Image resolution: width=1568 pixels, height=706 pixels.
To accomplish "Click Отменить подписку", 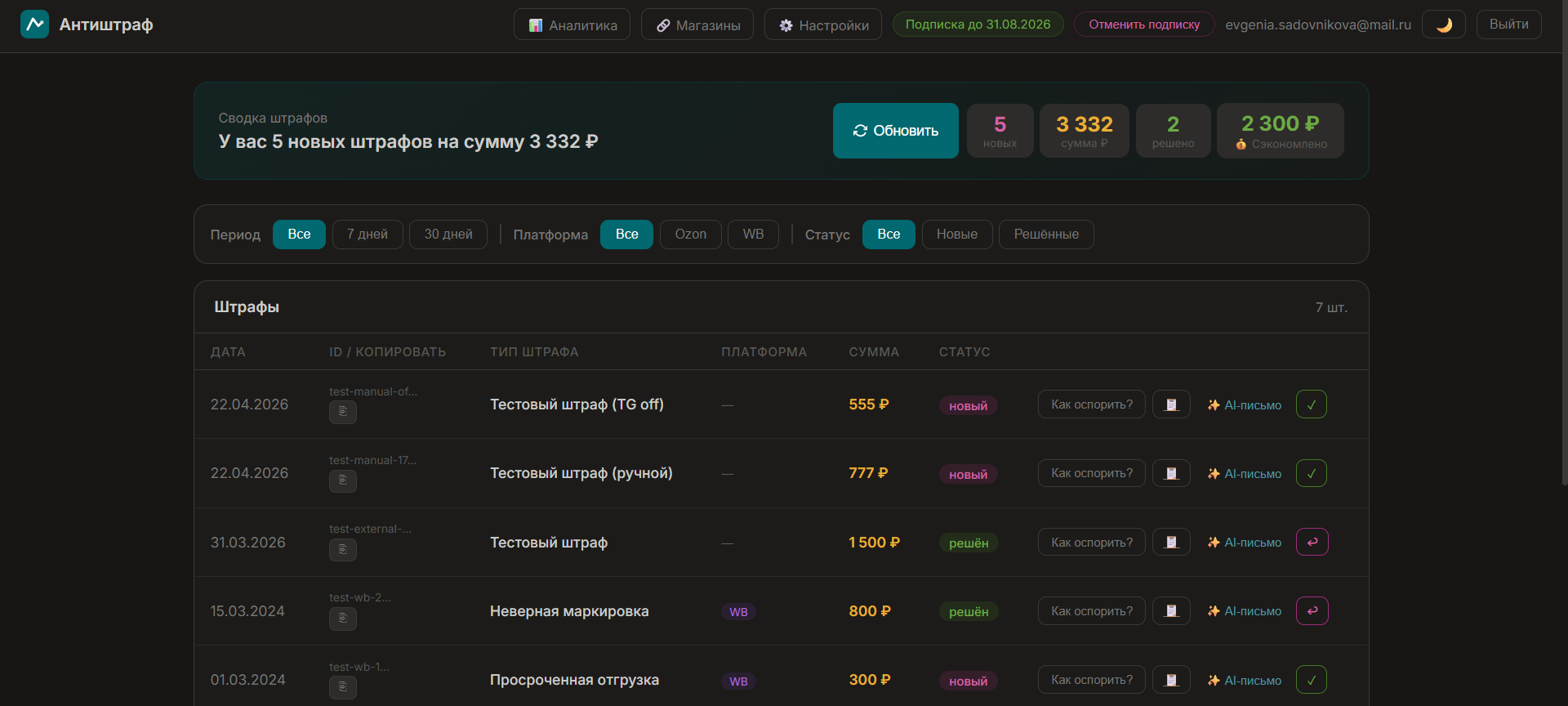I will pos(1144,25).
